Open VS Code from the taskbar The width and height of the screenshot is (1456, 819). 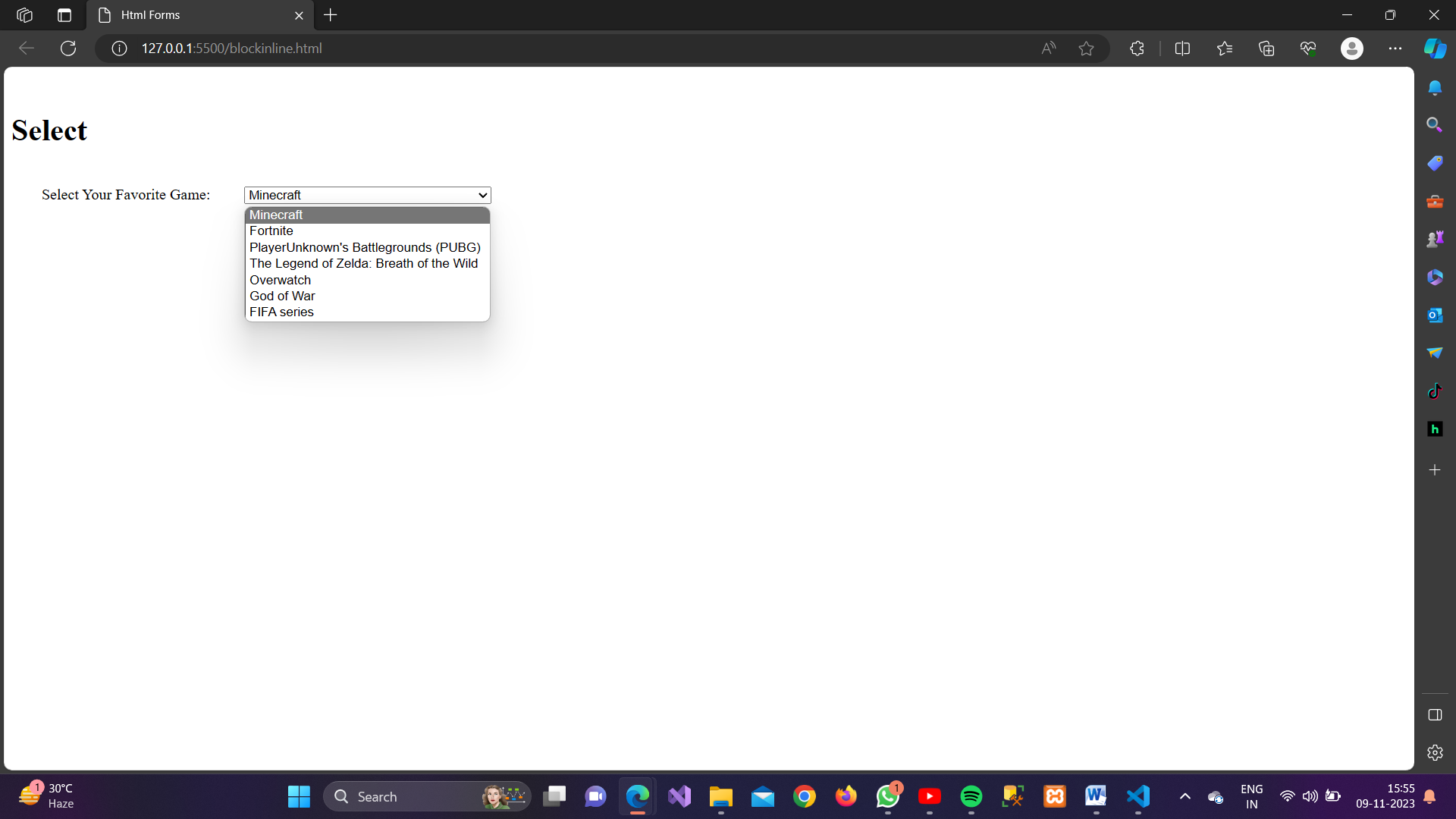[1138, 796]
